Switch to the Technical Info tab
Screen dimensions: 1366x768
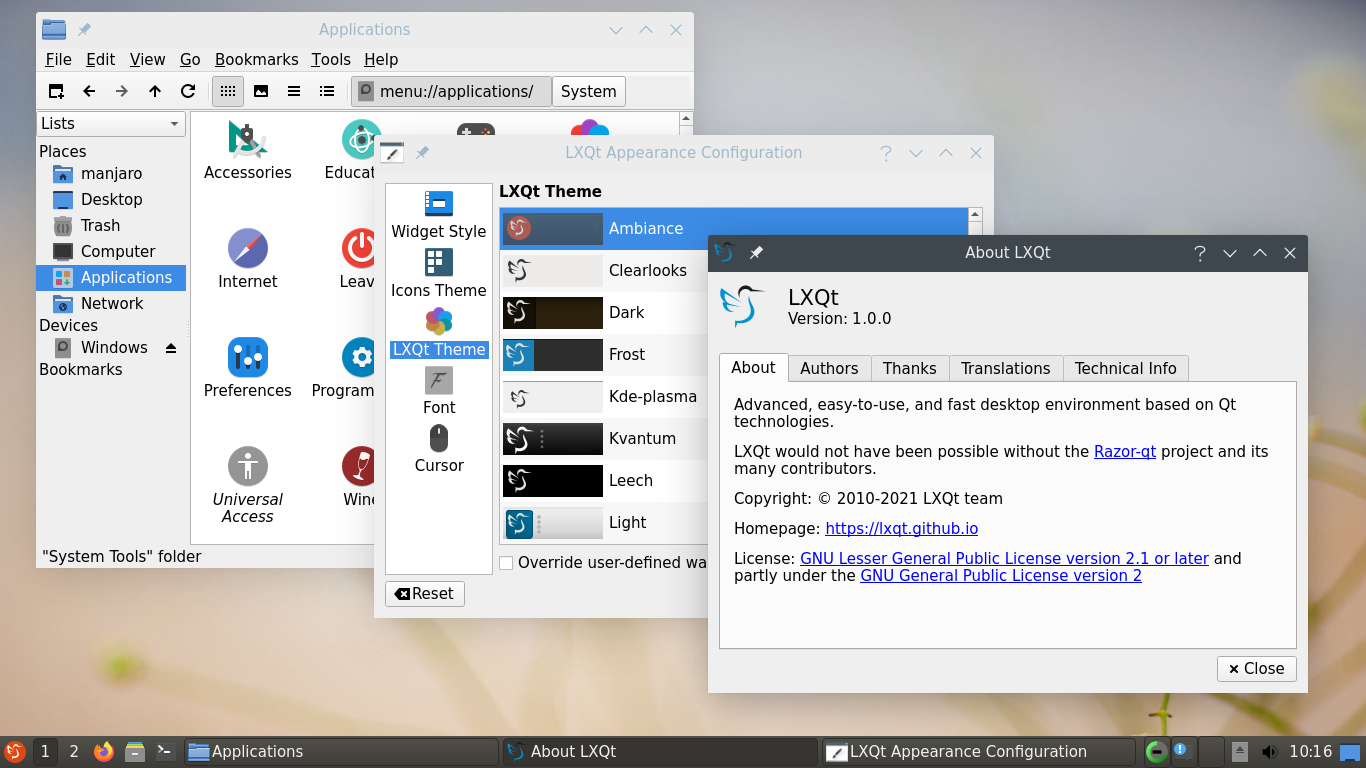coord(1126,369)
